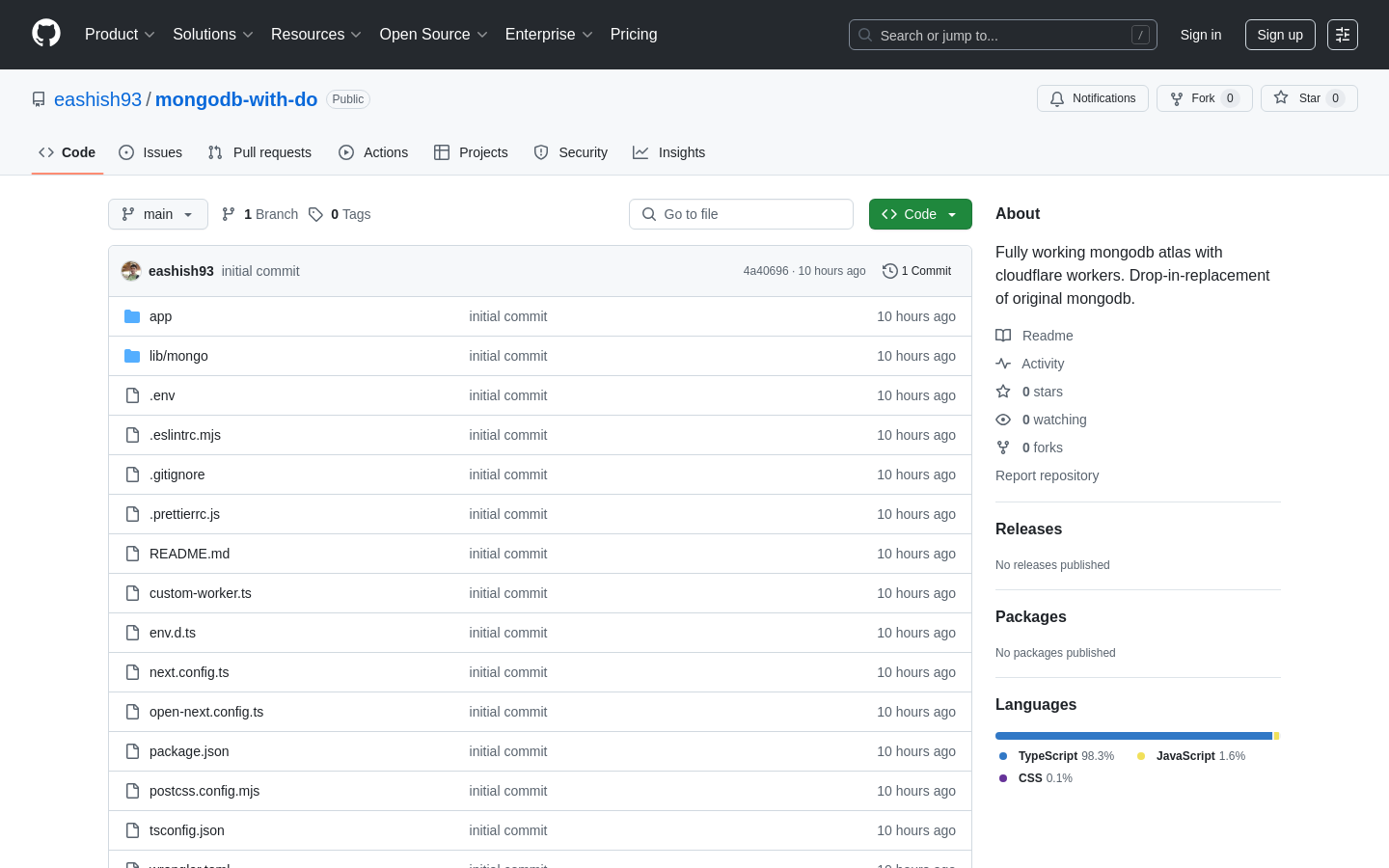Image resolution: width=1389 pixels, height=868 pixels.
Task: Click the JavaScript yellow language dot
Action: [1141, 756]
